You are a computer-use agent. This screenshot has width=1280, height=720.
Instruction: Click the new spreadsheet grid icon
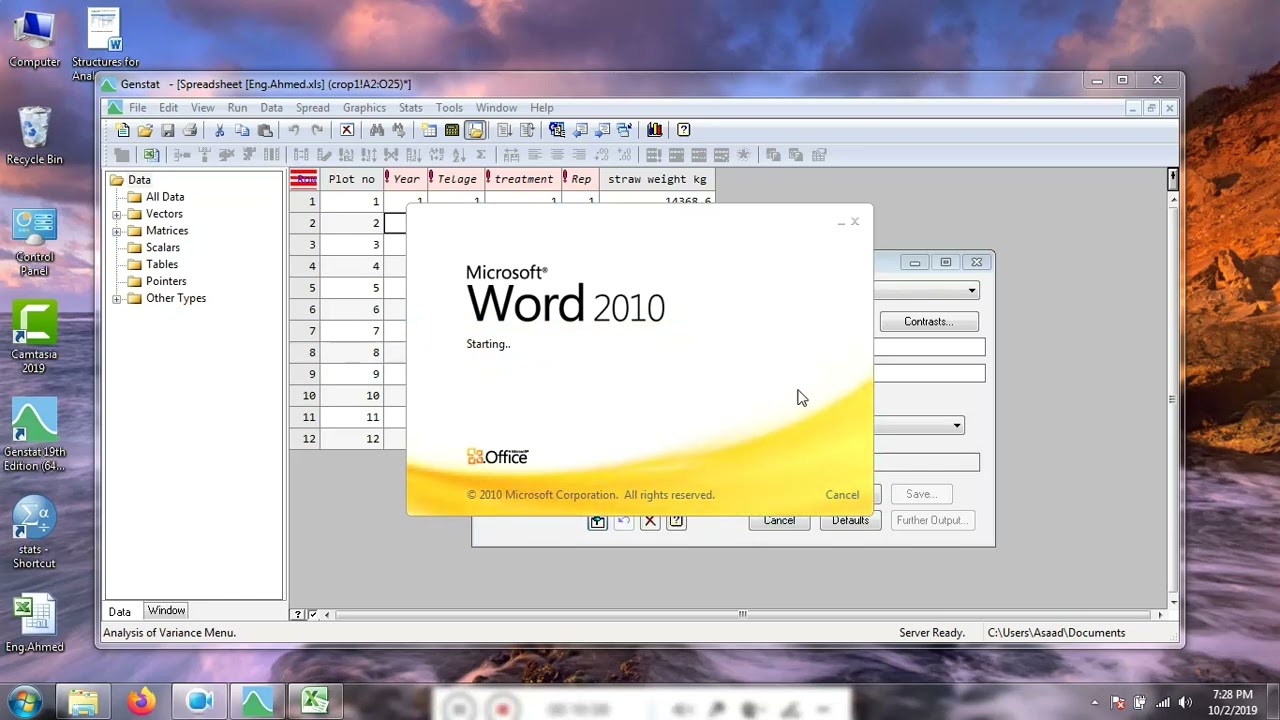(x=429, y=130)
